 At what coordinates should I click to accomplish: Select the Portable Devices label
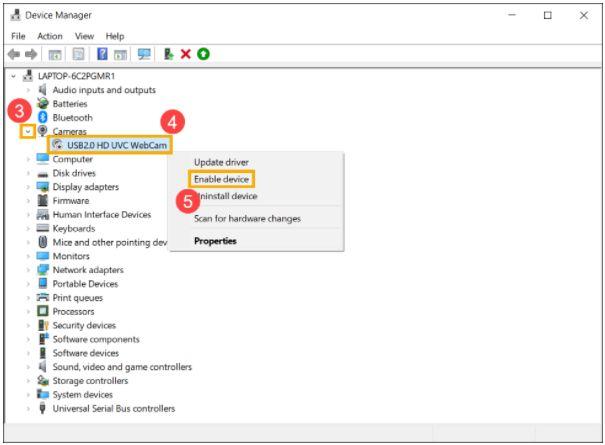coord(85,284)
